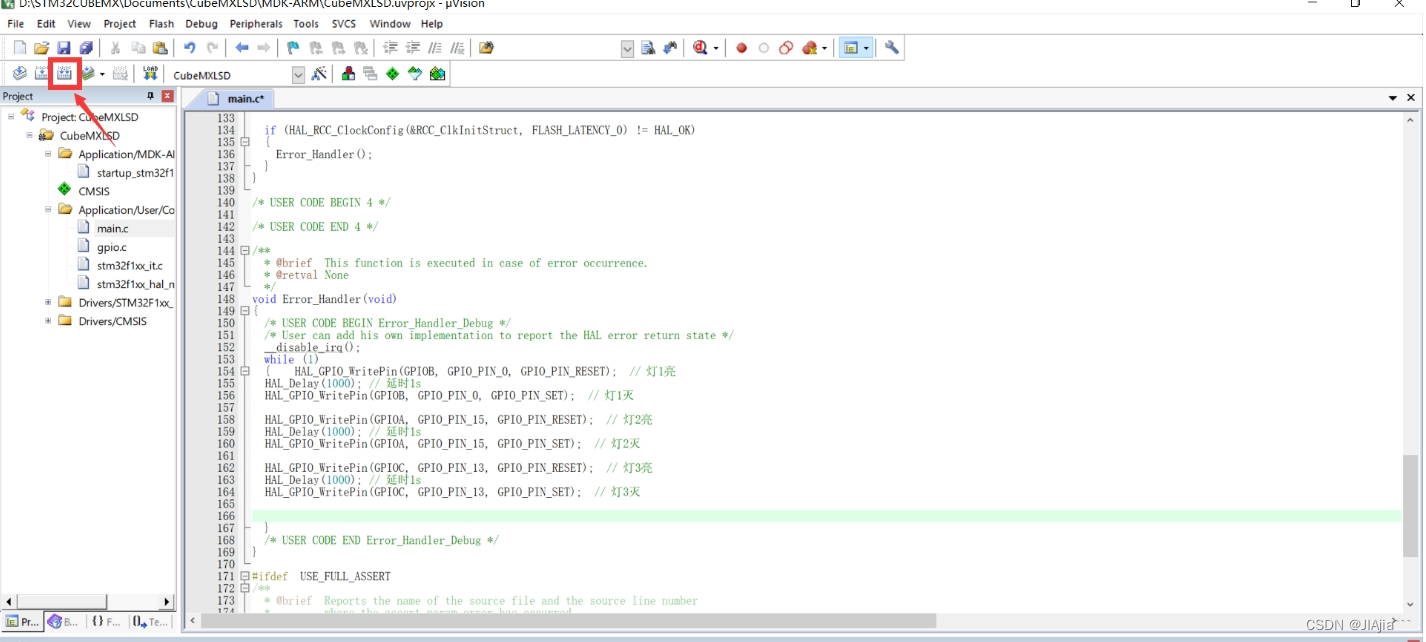The width and height of the screenshot is (1426, 642).
Task: Collapse the Application/User/Core folder
Action: click(49, 210)
